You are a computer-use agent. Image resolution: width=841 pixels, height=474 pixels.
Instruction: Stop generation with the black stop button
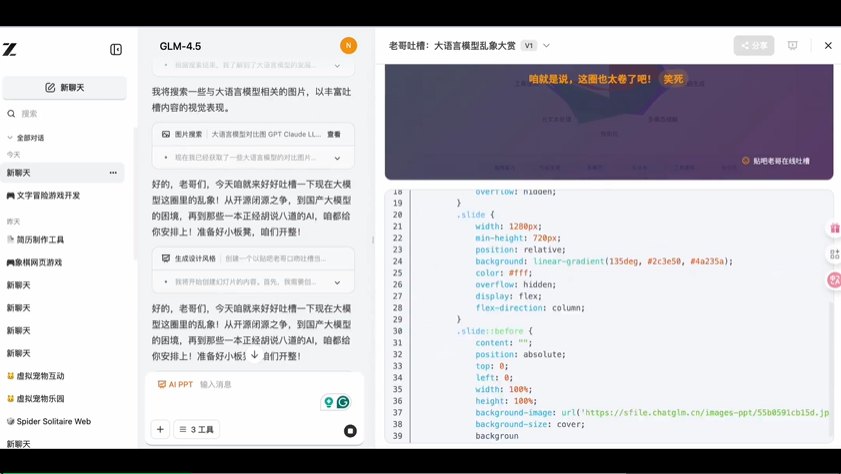pos(350,431)
